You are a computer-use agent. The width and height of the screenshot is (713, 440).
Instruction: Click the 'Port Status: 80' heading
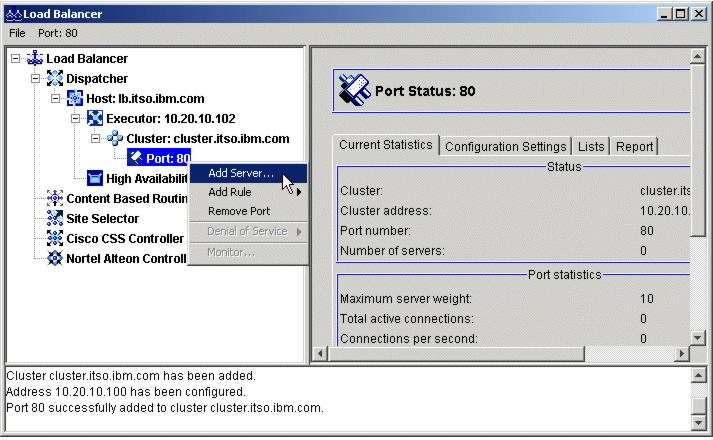point(425,91)
